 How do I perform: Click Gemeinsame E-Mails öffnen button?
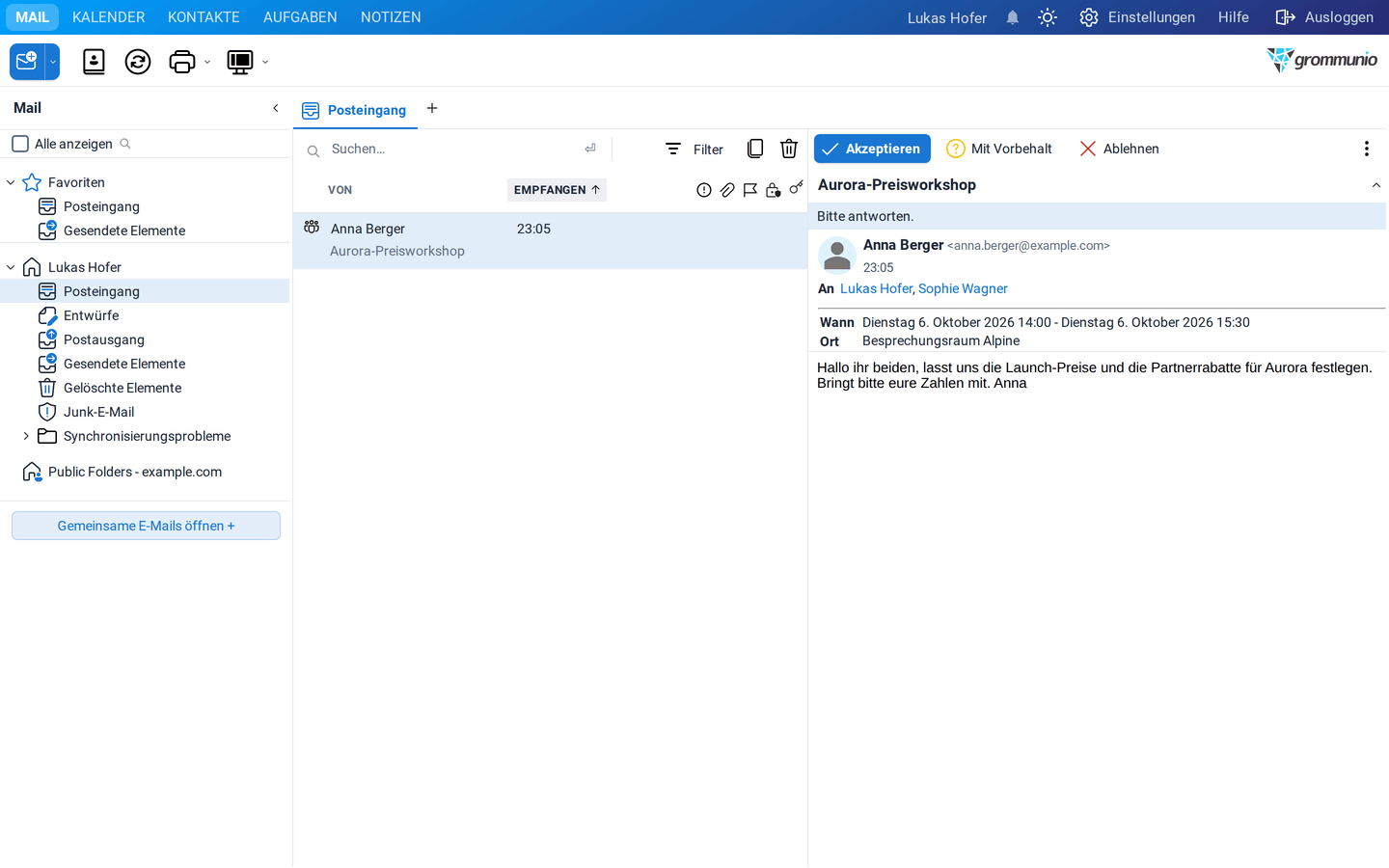(x=146, y=526)
